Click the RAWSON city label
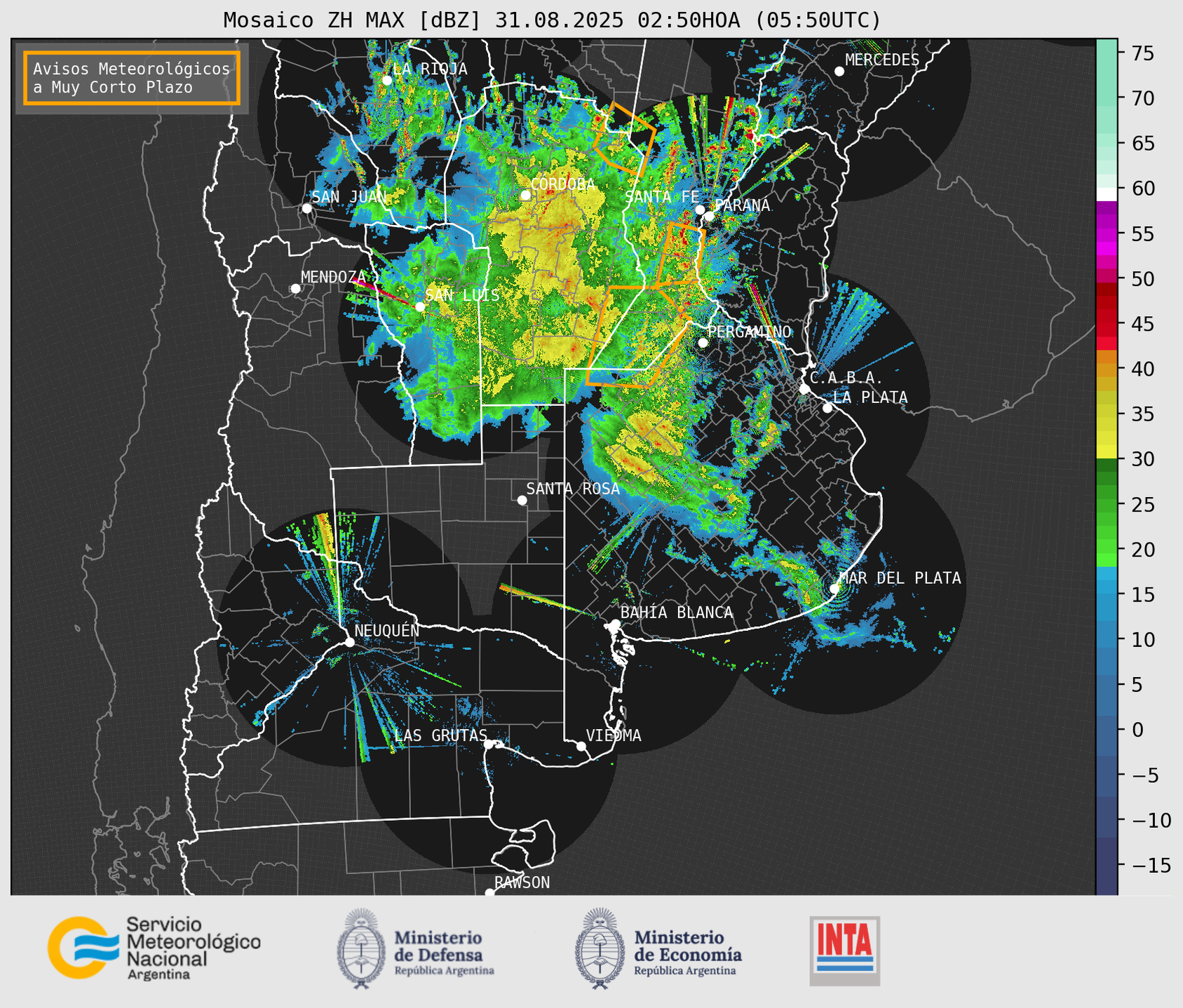Image resolution: width=1183 pixels, height=1008 pixels. pos(522,883)
